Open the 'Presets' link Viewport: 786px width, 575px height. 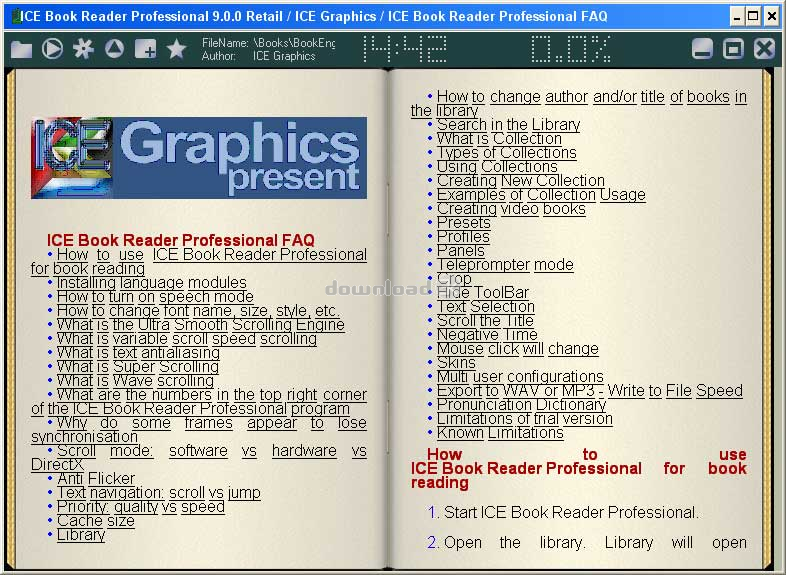[x=464, y=223]
